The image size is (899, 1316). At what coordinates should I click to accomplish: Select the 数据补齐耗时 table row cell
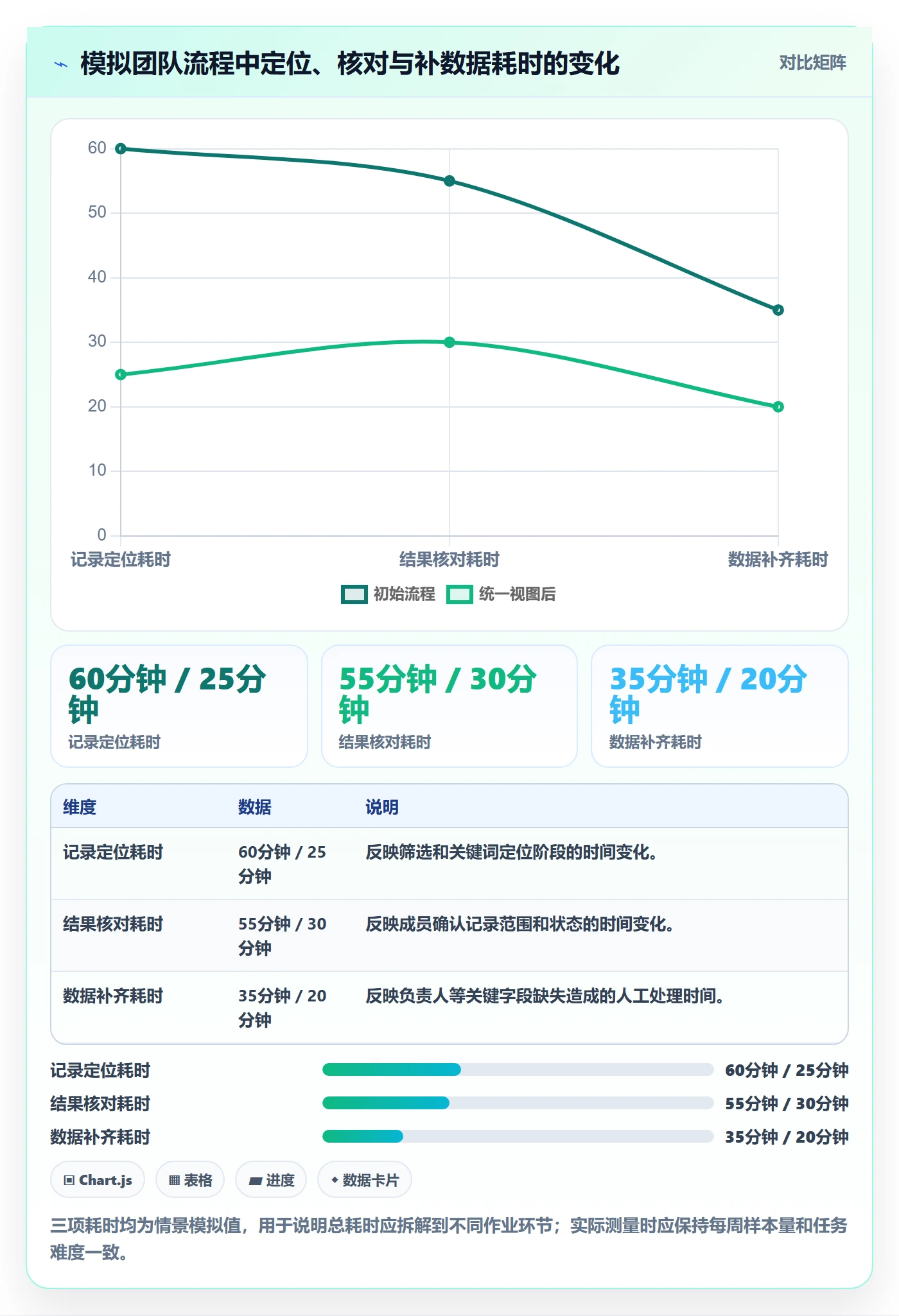pyautogui.click(x=113, y=996)
